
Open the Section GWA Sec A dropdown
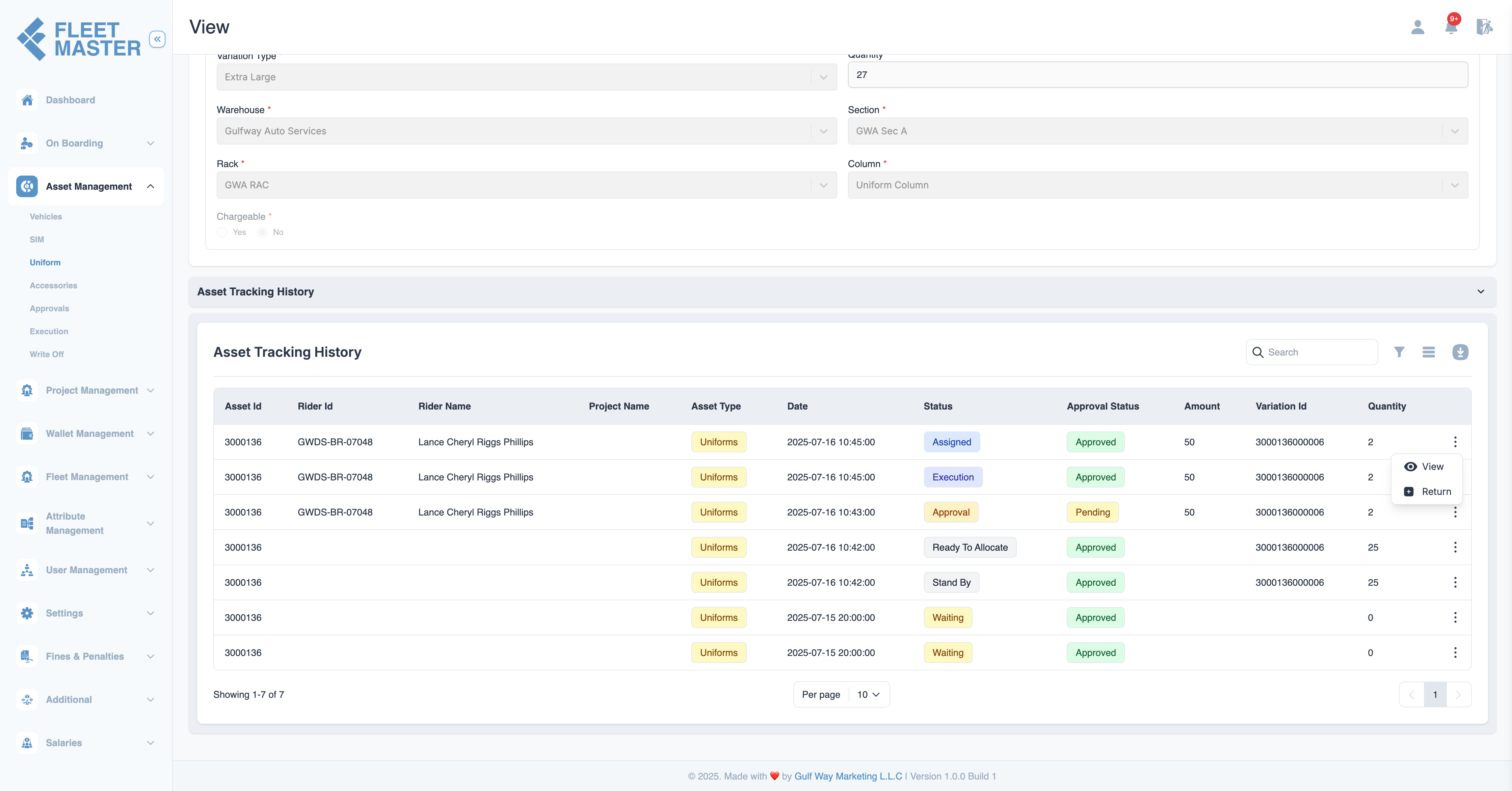1158,131
